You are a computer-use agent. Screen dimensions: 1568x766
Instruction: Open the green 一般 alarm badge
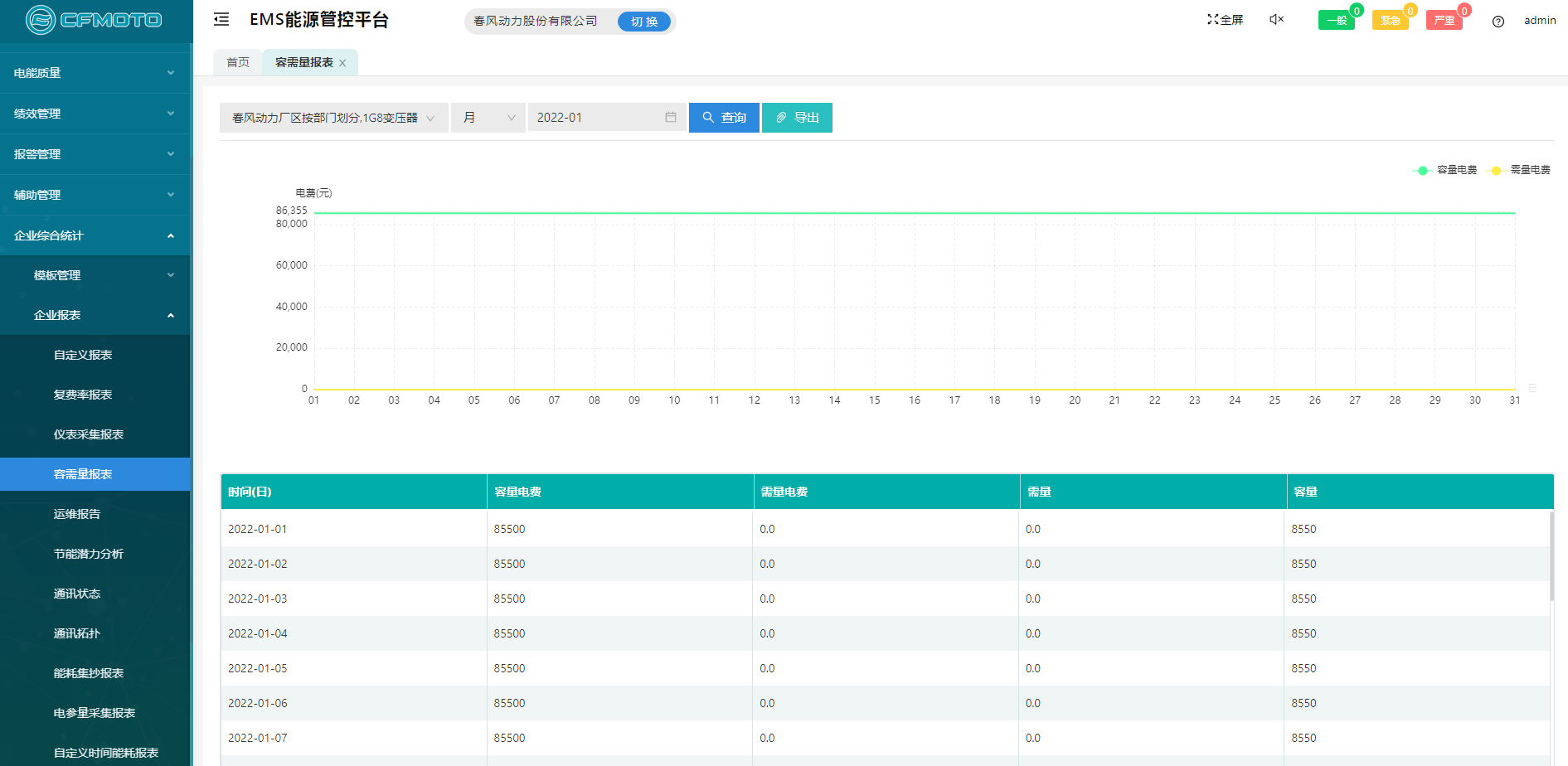pos(1336,21)
